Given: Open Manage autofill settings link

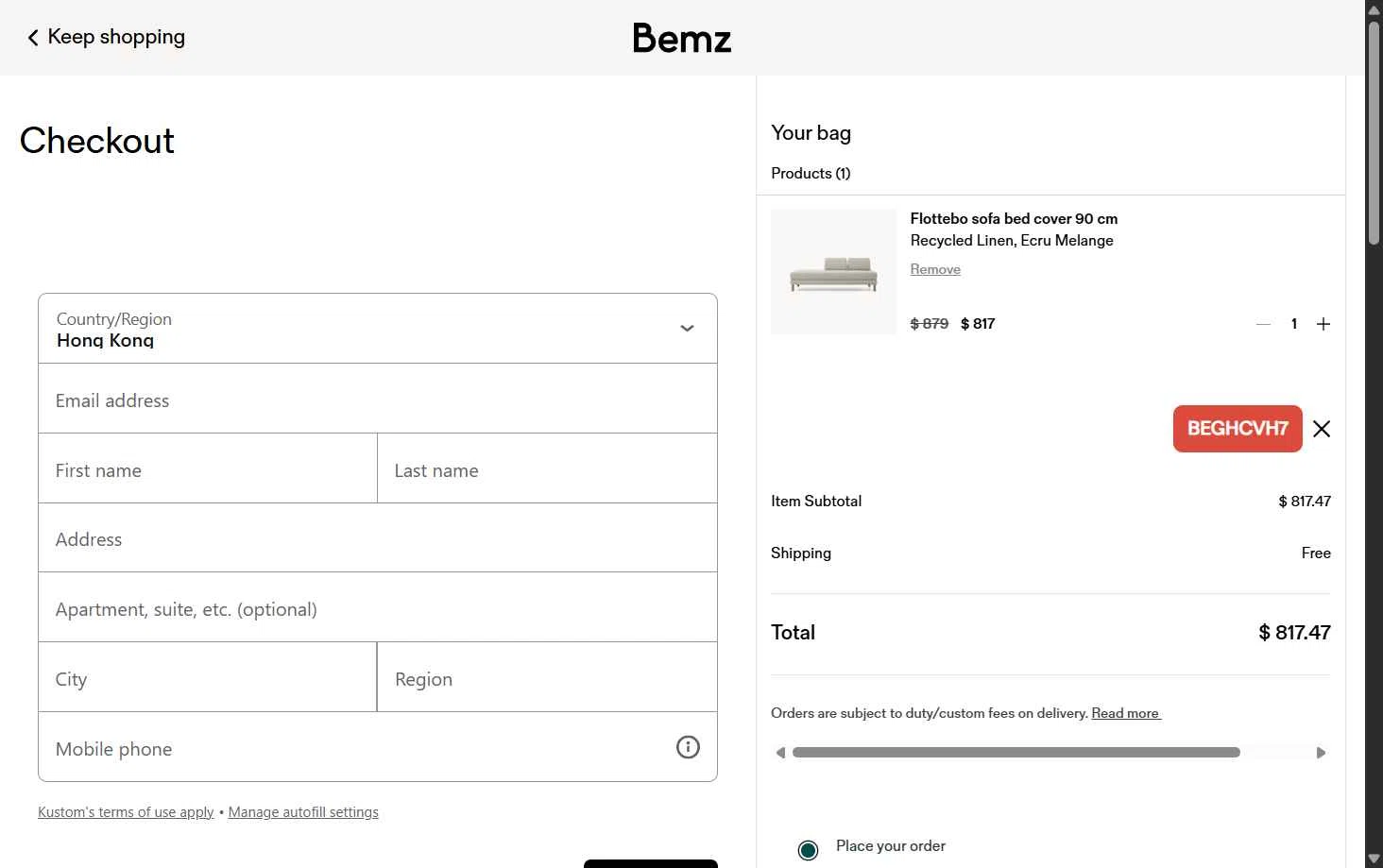Looking at the screenshot, I should pos(303,812).
